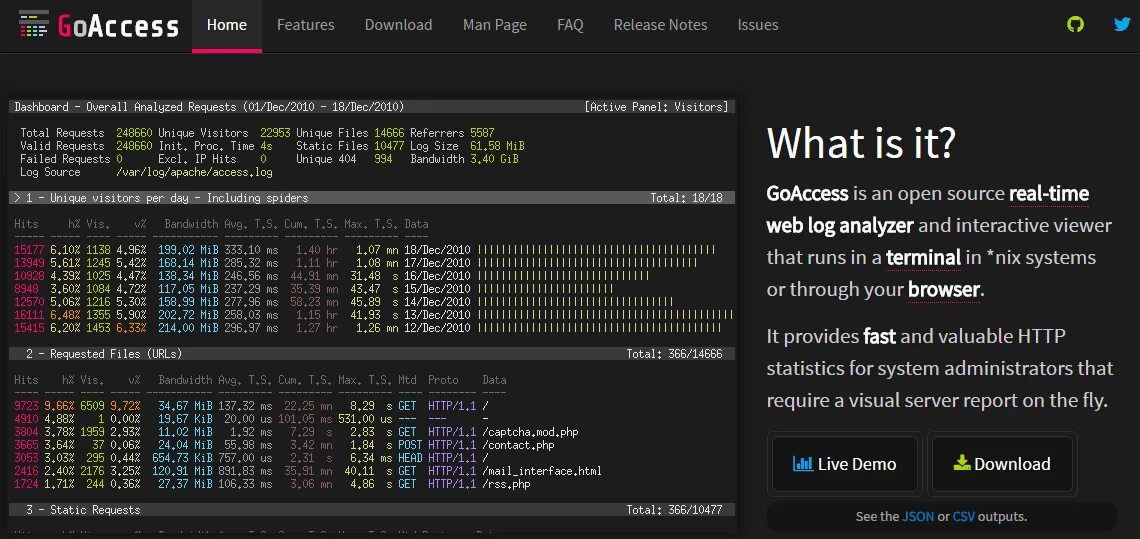The width and height of the screenshot is (1140, 539).
Task: Open the Features menu item
Action: point(305,25)
